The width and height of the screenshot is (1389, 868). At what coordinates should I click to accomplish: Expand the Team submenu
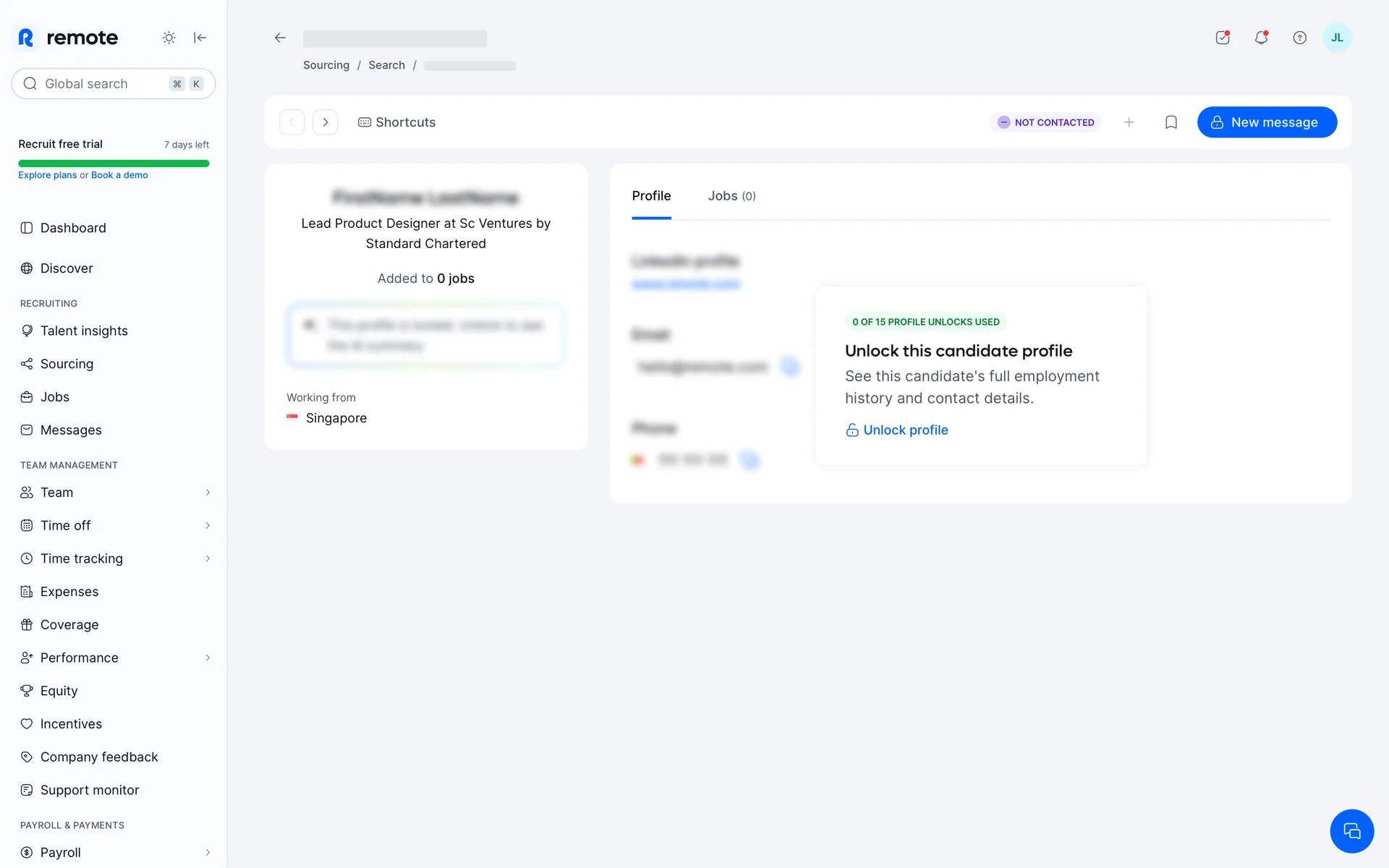tap(208, 493)
